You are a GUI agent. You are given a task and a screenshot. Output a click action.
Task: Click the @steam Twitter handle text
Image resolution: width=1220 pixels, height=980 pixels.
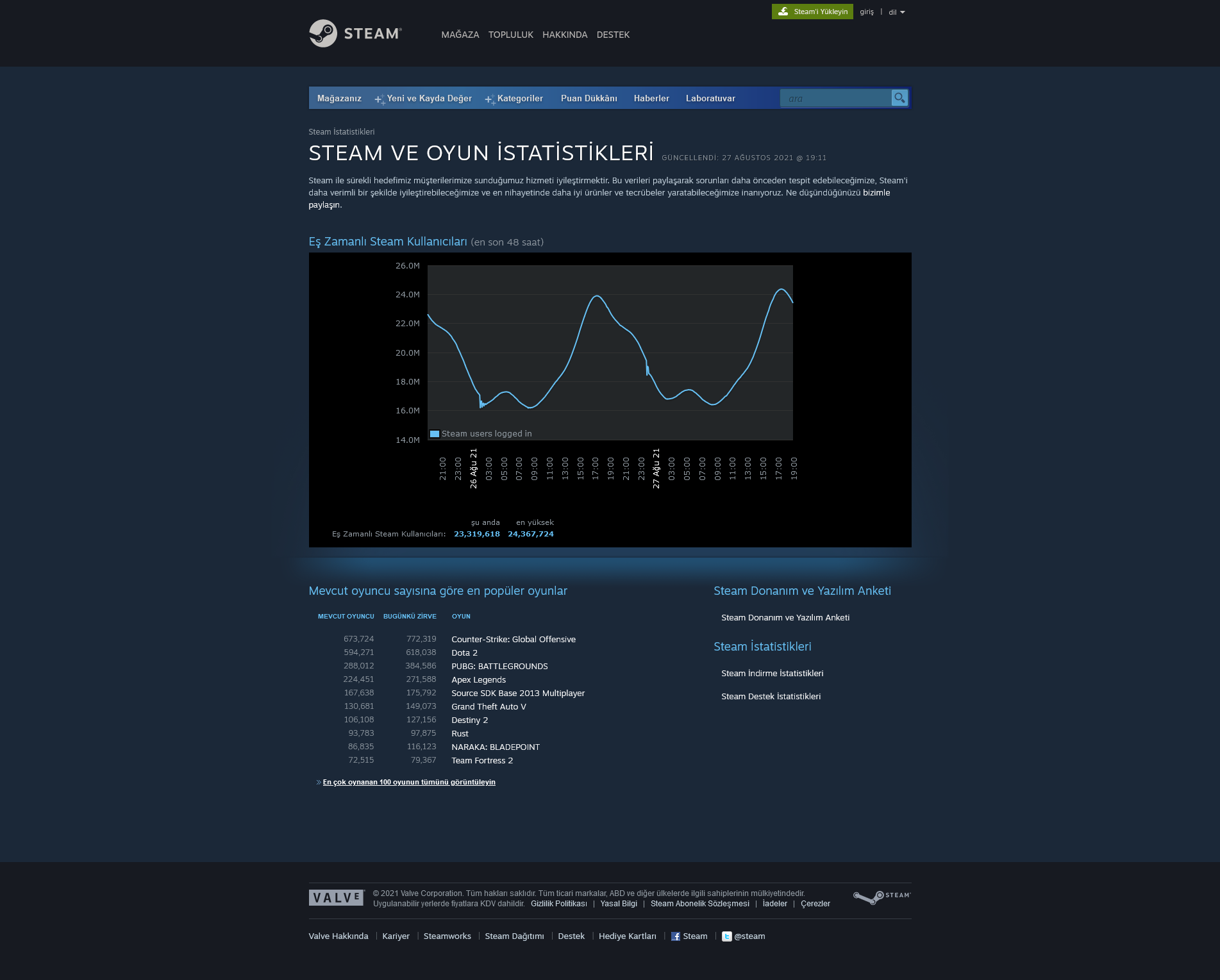coord(750,936)
